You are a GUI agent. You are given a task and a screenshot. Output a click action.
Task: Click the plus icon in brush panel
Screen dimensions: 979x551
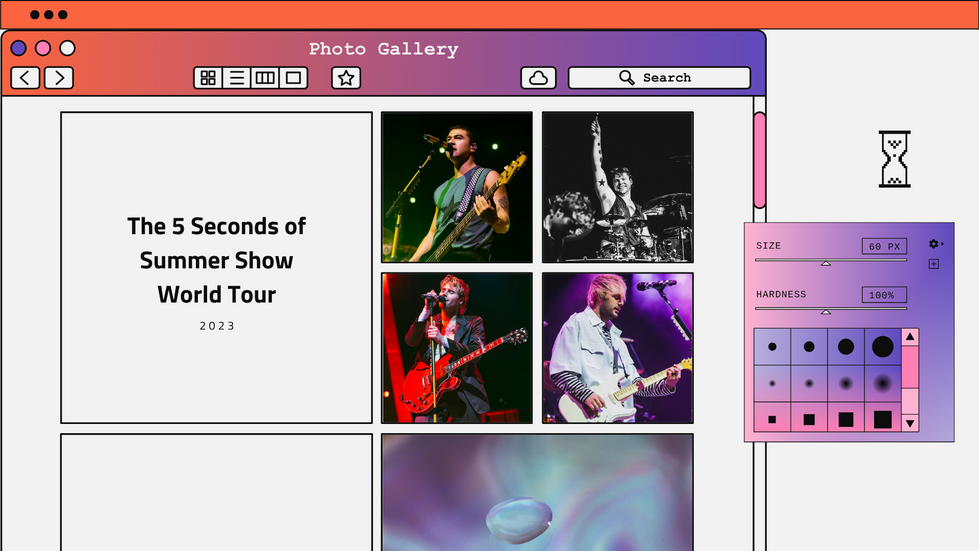(933, 264)
